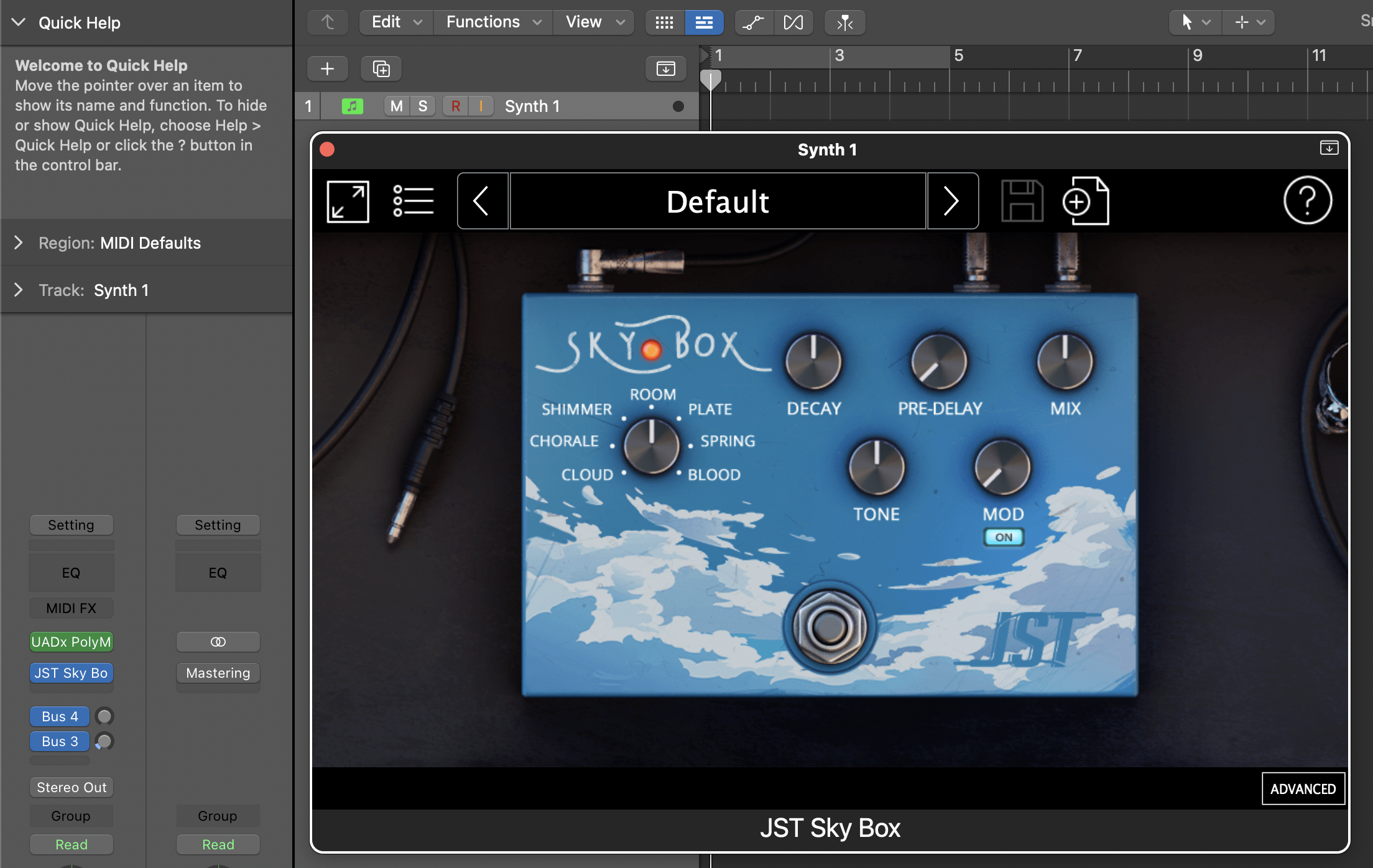1373x868 pixels.
Task: Collapse the Quick Help section
Action: (19, 22)
